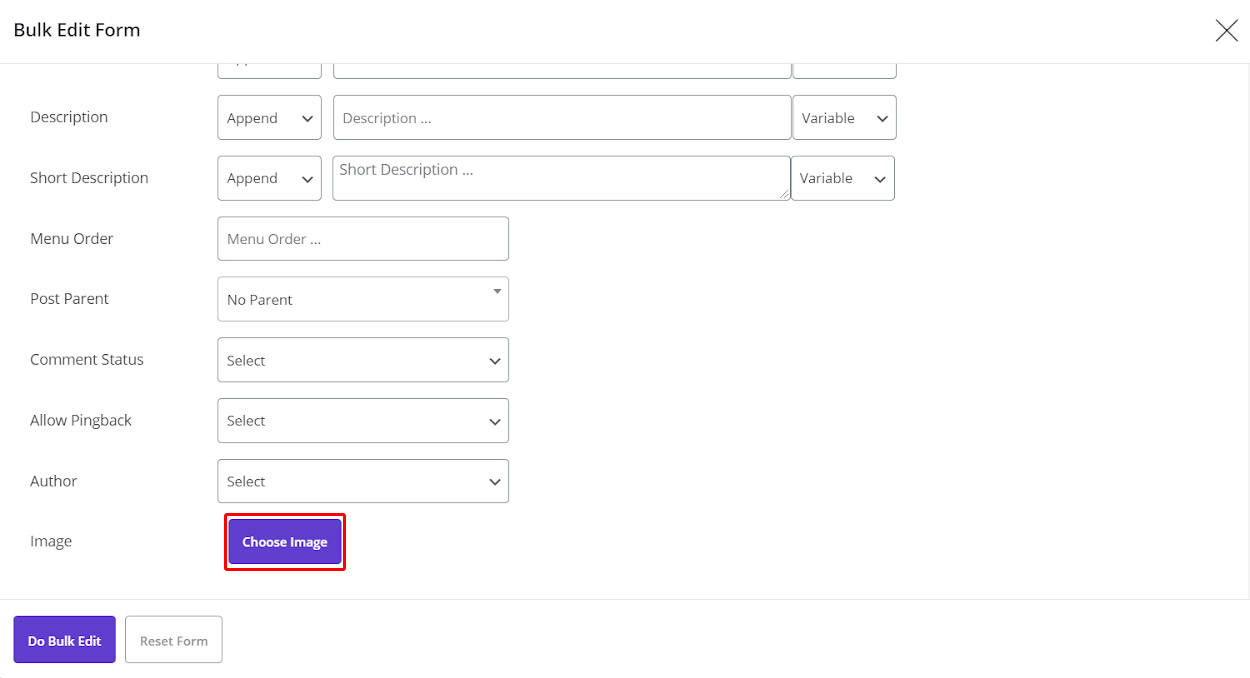Open the Short Description Append dropdown
The height and width of the screenshot is (678, 1250).
point(269,178)
